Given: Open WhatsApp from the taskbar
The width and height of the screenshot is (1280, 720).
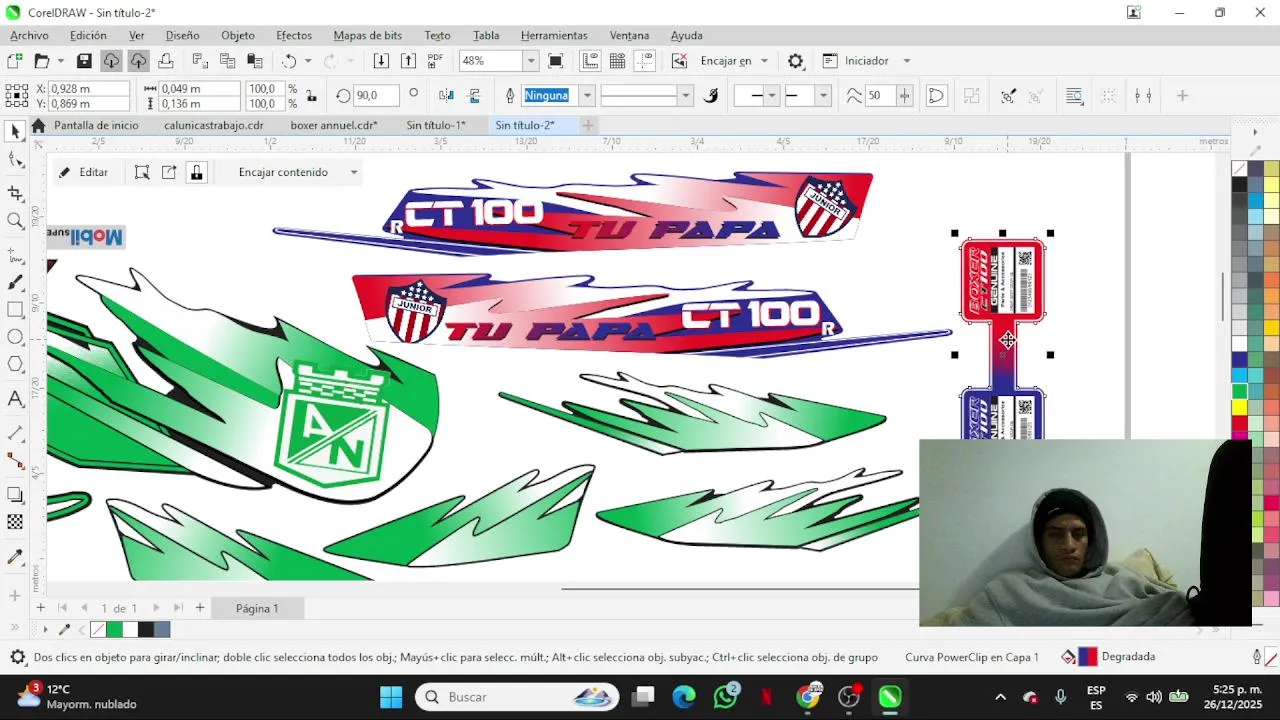Looking at the screenshot, I should 726,697.
